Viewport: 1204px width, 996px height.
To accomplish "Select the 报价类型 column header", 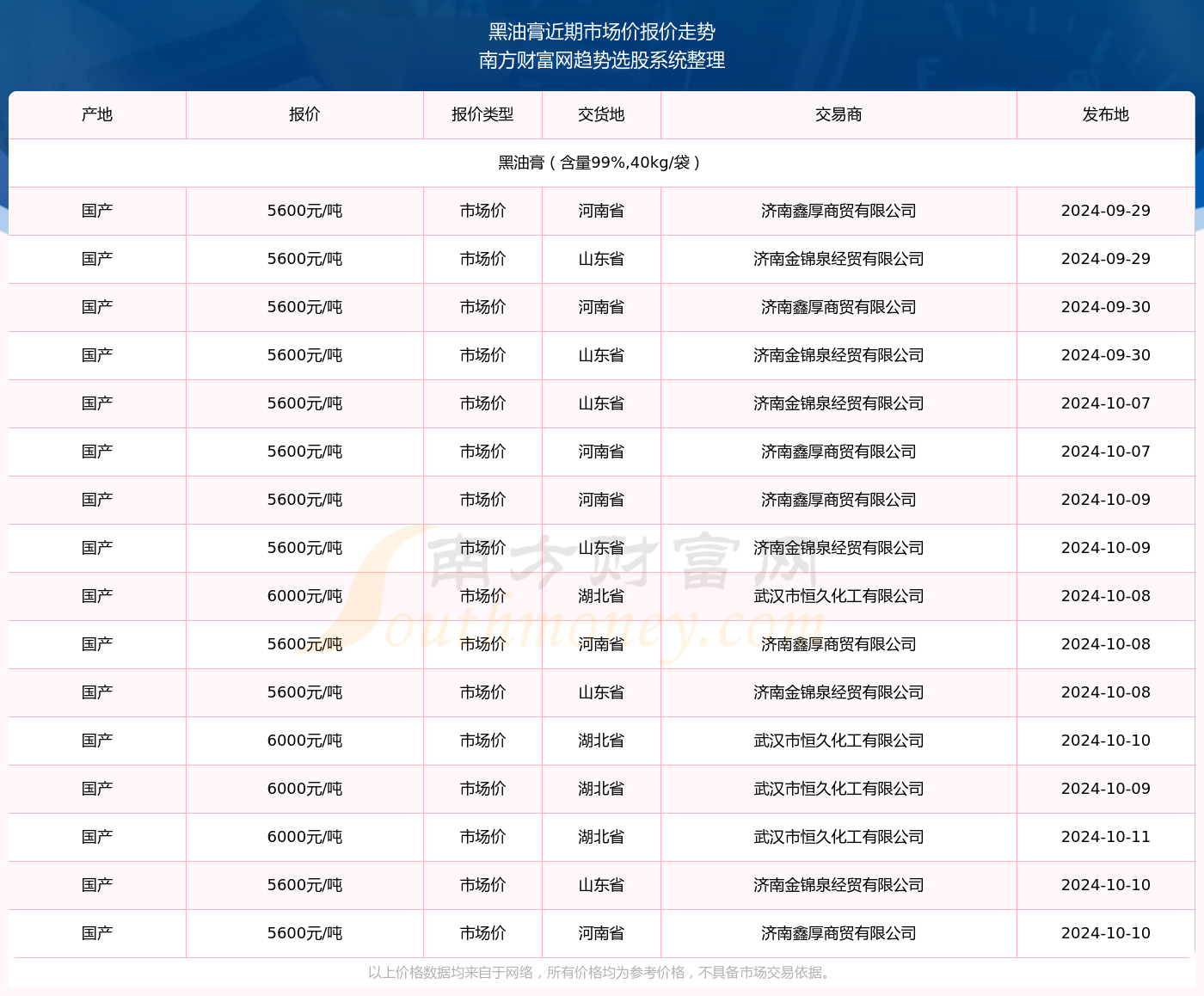I will click(x=482, y=114).
